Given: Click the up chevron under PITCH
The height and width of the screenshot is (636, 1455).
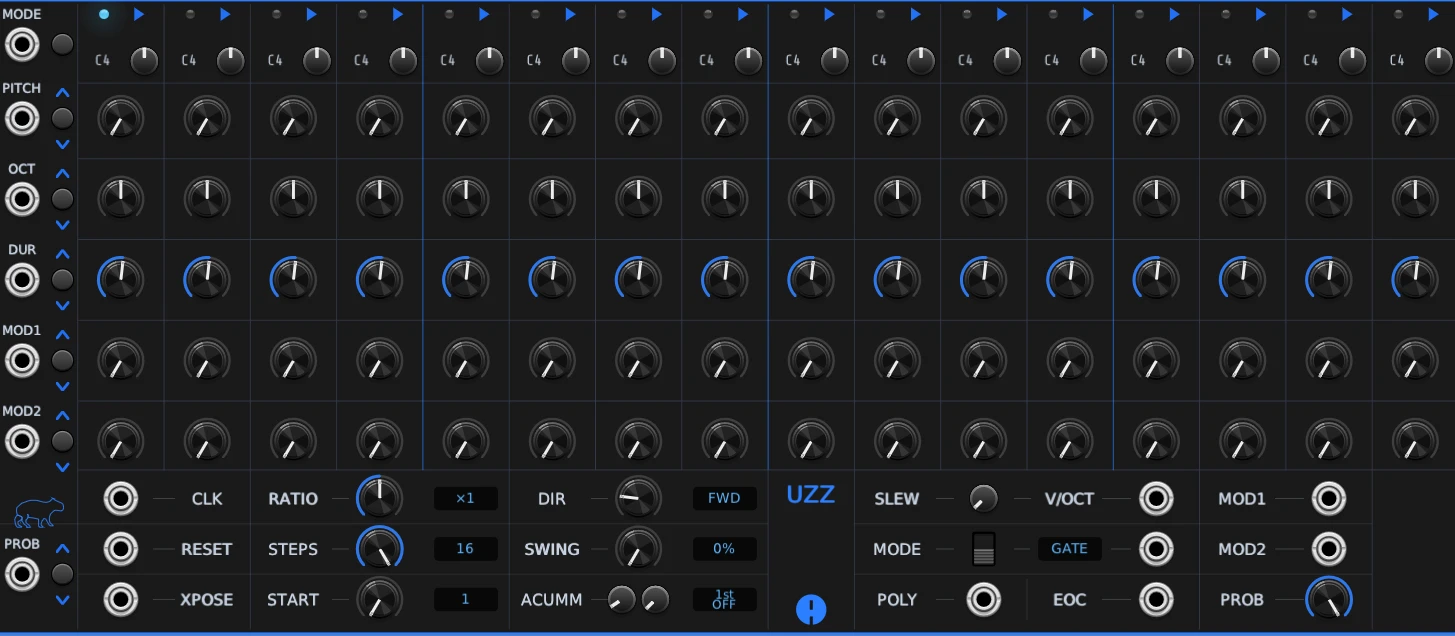Looking at the screenshot, I should (63, 93).
